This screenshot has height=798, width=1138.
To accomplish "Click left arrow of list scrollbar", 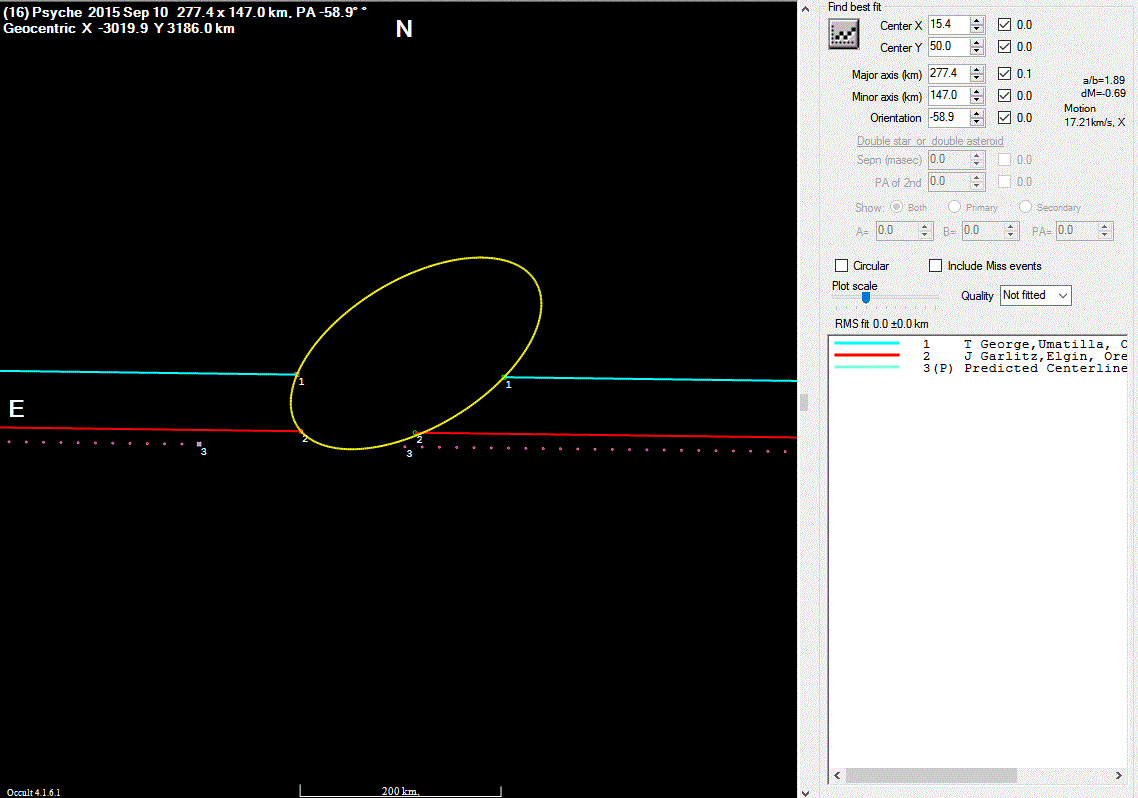I will point(838,776).
